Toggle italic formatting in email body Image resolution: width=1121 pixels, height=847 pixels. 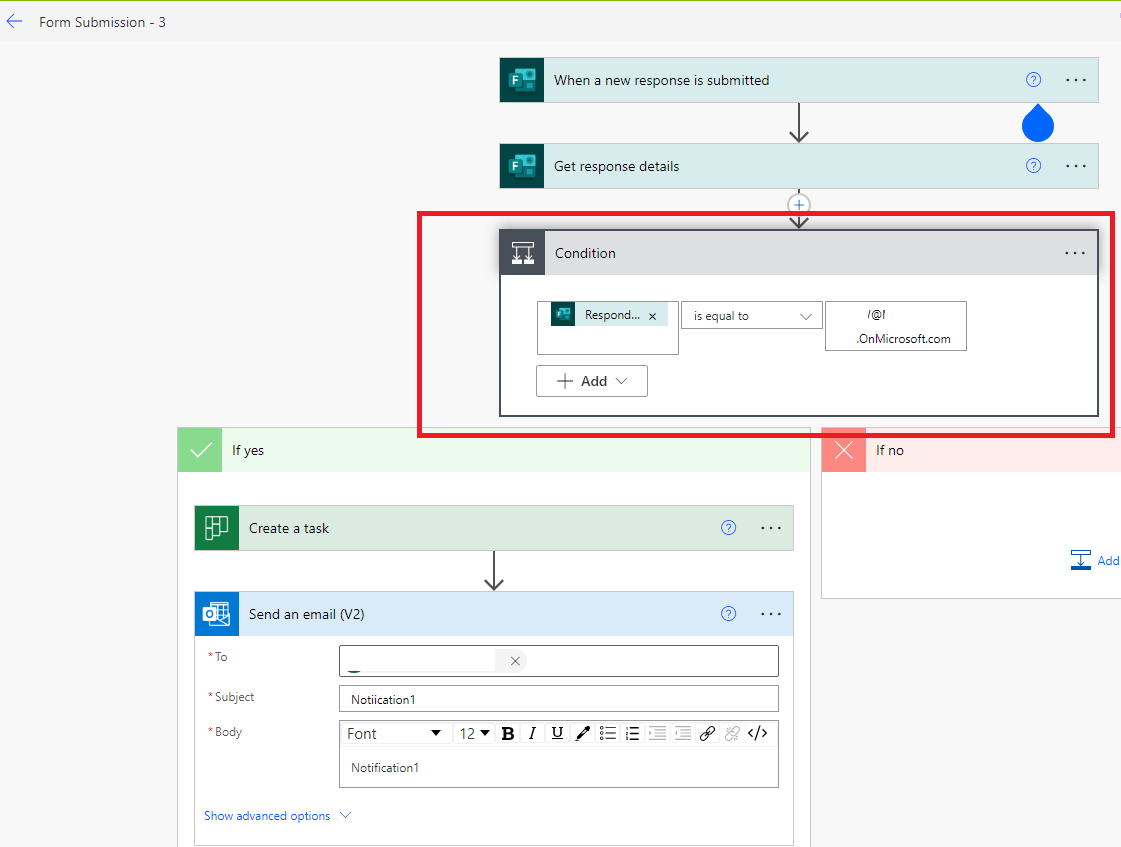click(x=532, y=733)
